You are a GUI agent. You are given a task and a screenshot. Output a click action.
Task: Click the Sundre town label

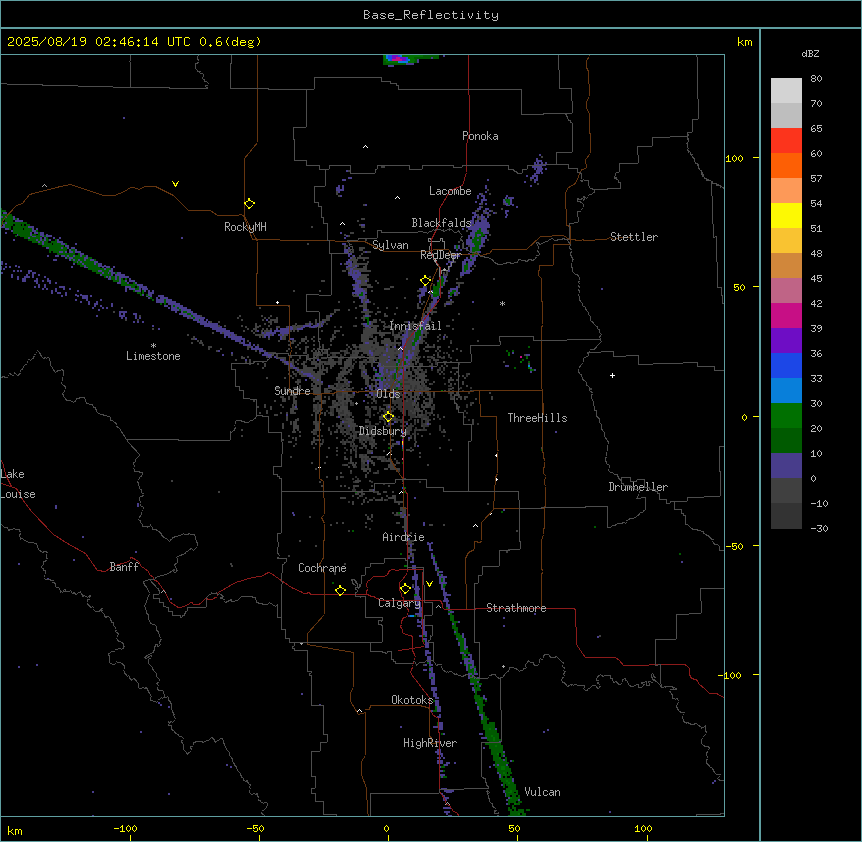[292, 391]
